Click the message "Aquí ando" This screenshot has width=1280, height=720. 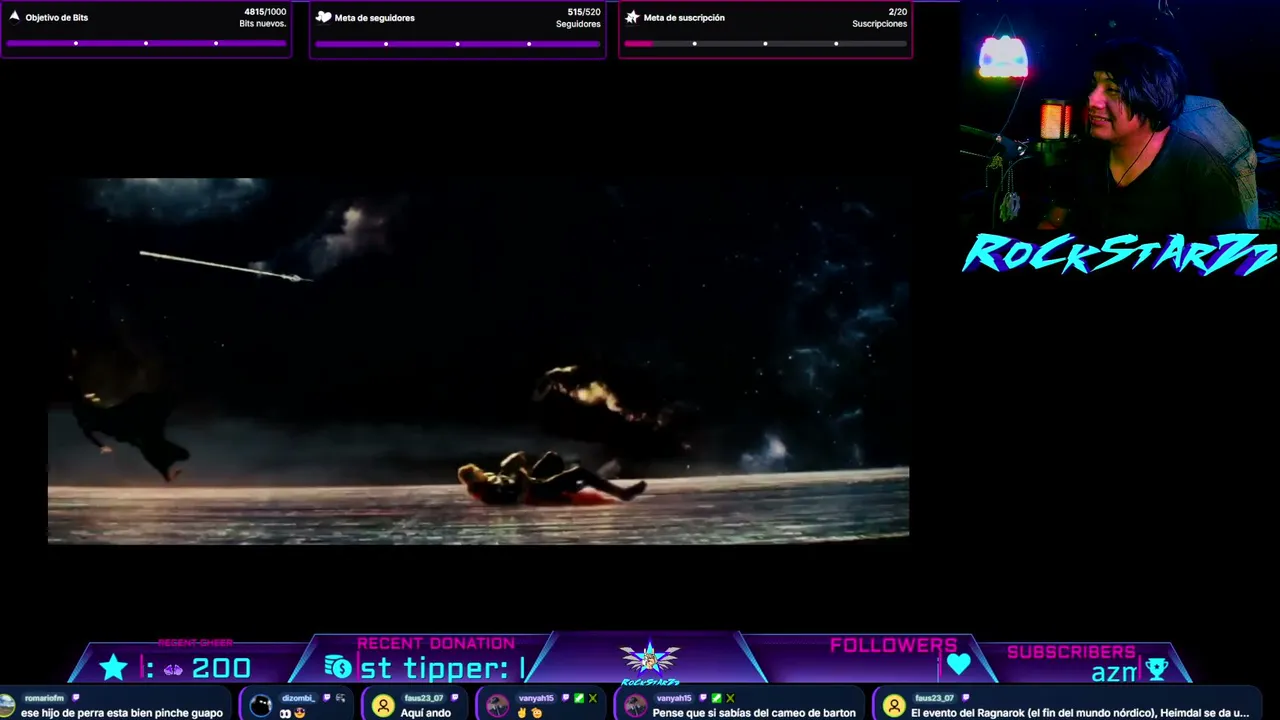point(426,713)
